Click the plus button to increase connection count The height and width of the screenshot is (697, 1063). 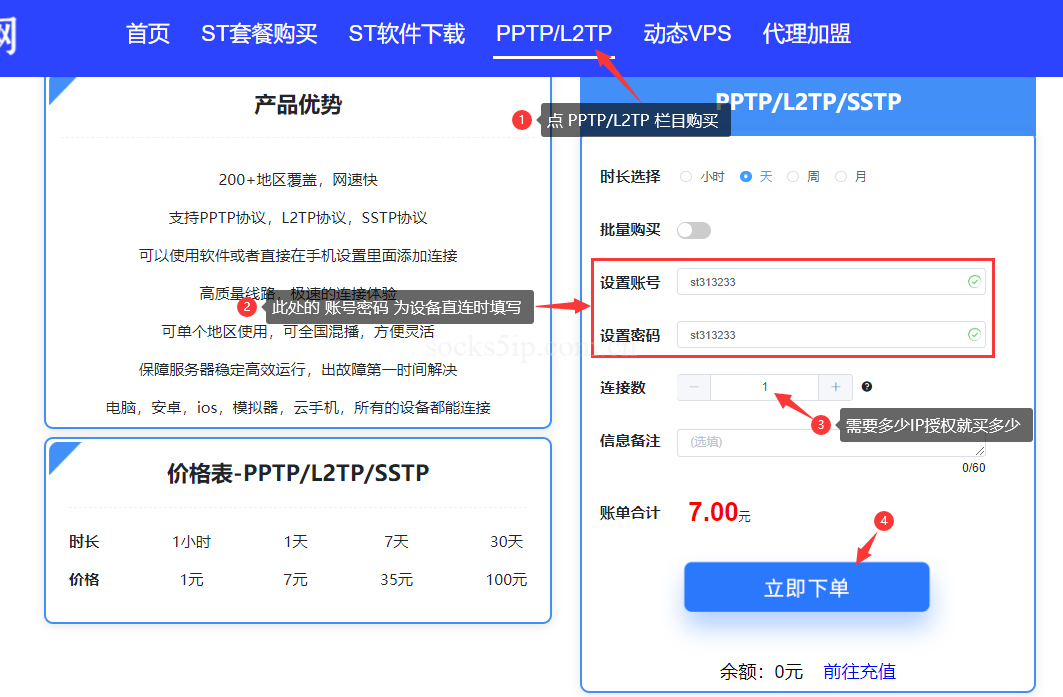tap(838, 387)
